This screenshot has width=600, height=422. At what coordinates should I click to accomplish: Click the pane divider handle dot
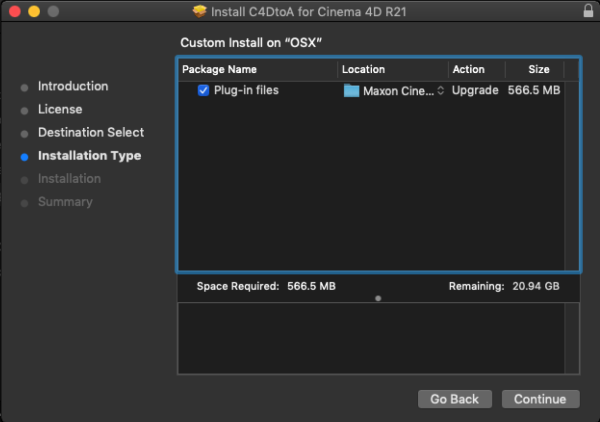[x=378, y=298]
